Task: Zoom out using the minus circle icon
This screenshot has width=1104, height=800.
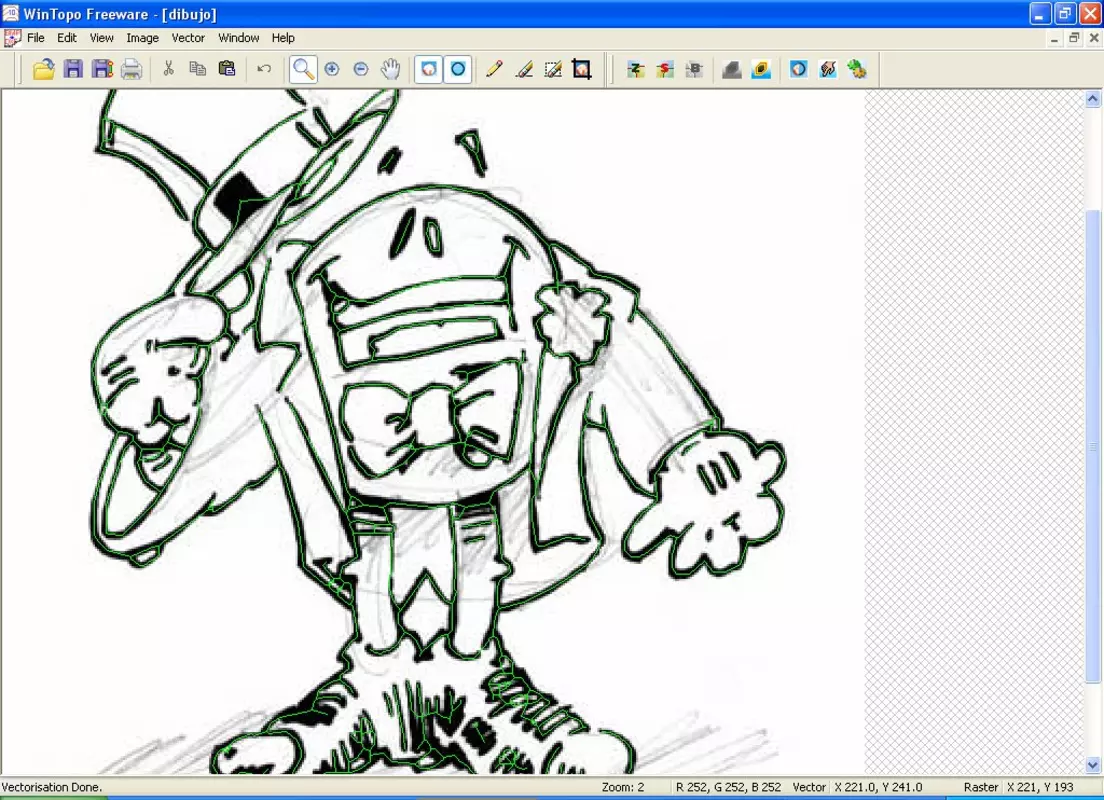Action: pos(361,69)
